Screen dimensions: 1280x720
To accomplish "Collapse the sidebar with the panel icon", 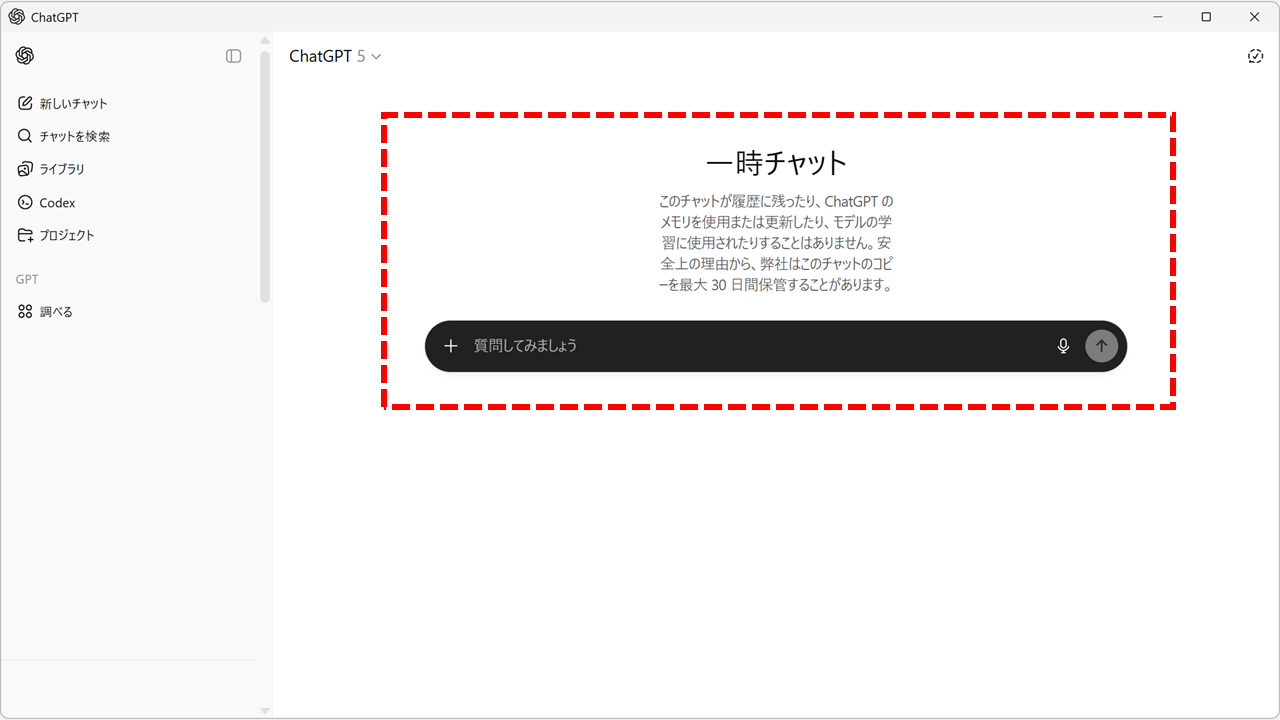I will [234, 56].
